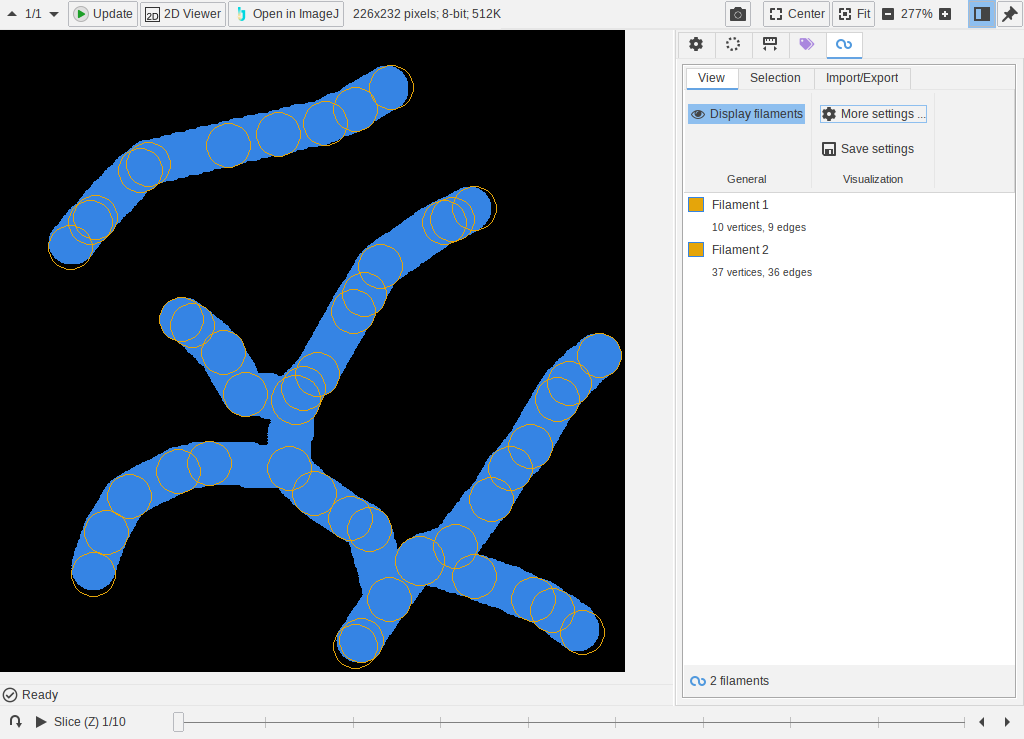Screen dimensions: 1024x739
Task: Toggle the slice loop playback icon
Action: pos(15,721)
